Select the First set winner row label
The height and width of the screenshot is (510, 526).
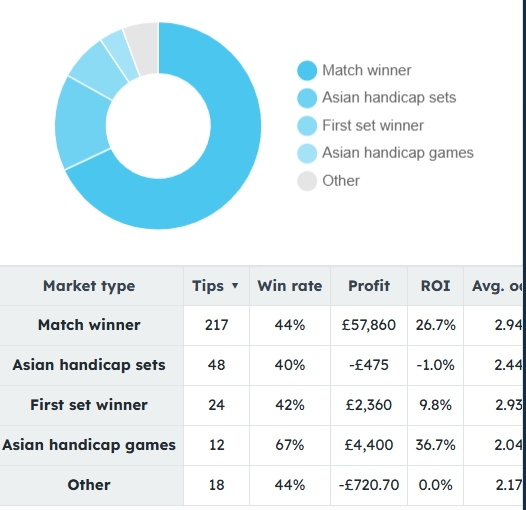pyautogui.click(x=89, y=405)
